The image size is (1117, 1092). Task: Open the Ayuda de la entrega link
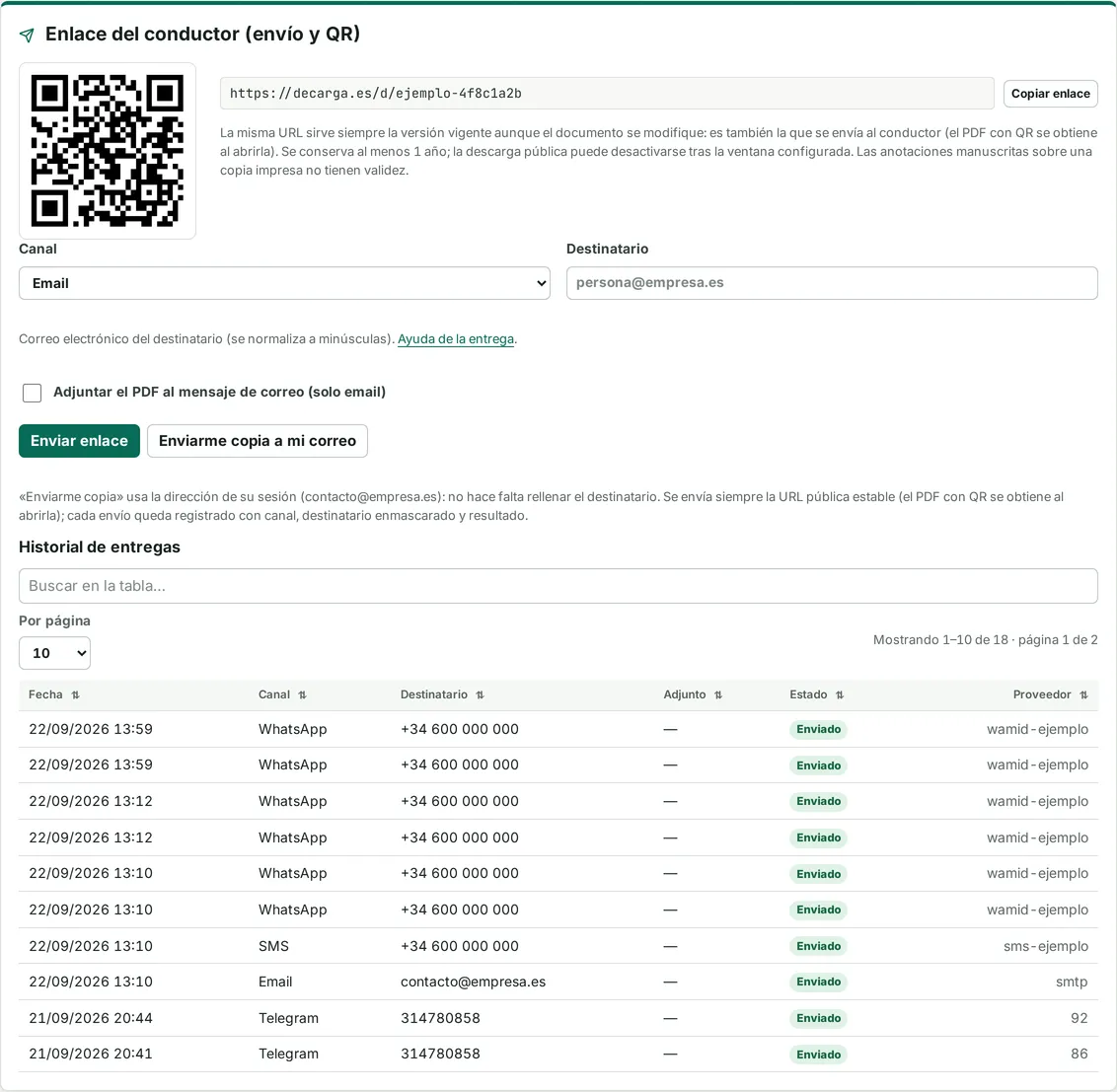pos(456,339)
